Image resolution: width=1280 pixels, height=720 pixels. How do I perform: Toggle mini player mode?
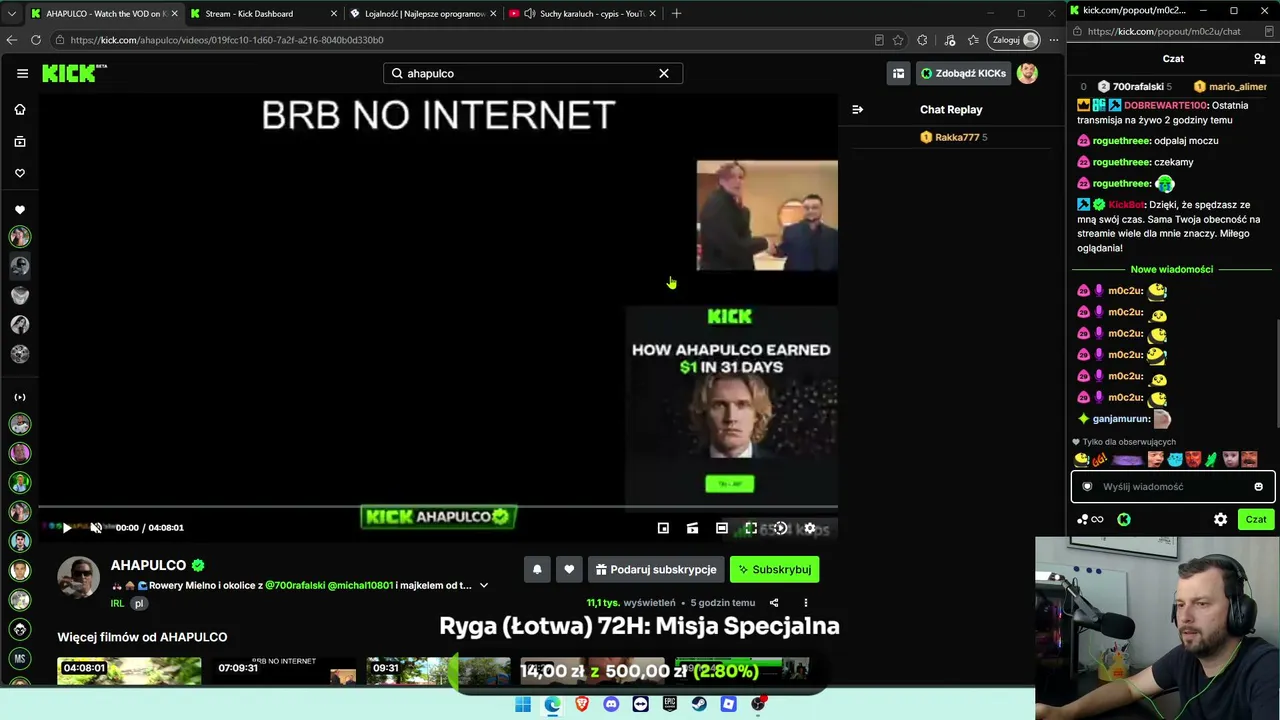point(663,528)
